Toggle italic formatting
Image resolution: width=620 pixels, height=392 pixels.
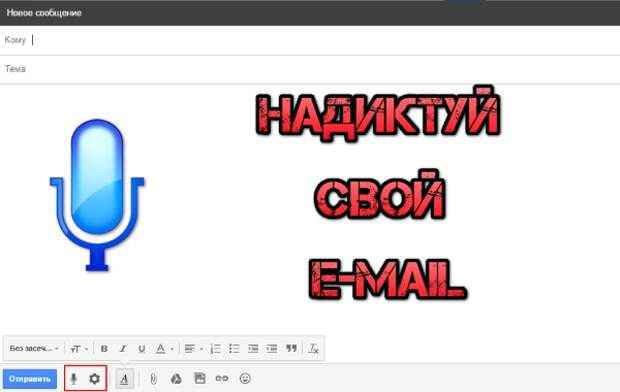click(123, 349)
